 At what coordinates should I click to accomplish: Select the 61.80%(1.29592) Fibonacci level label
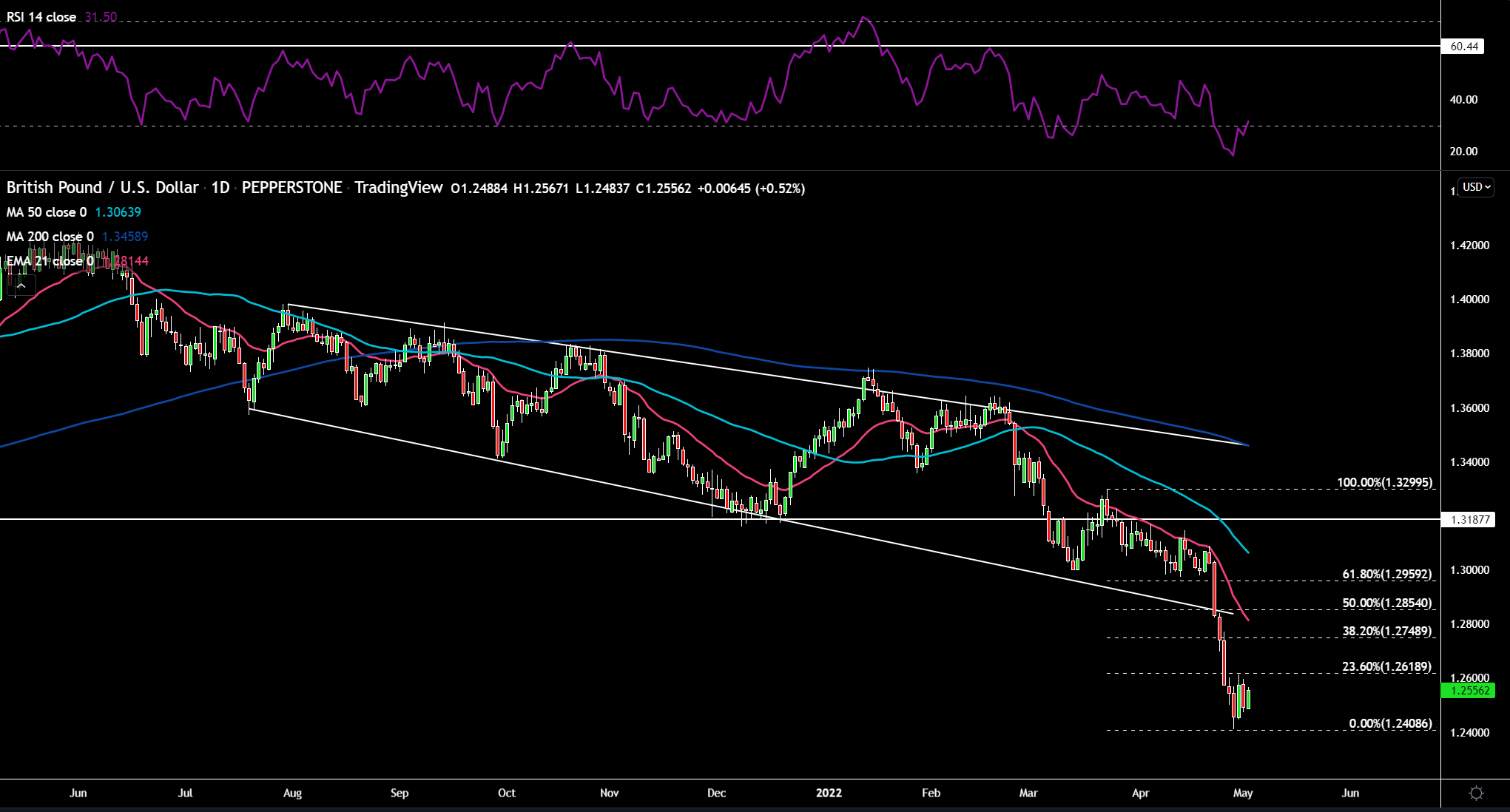coord(1387,574)
